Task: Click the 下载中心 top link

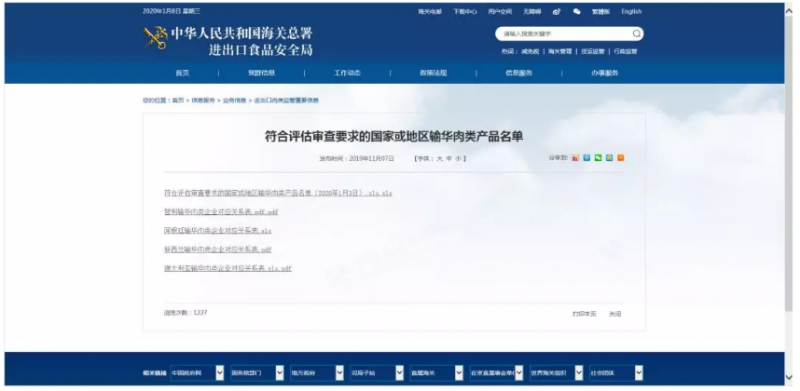Action: click(465, 12)
